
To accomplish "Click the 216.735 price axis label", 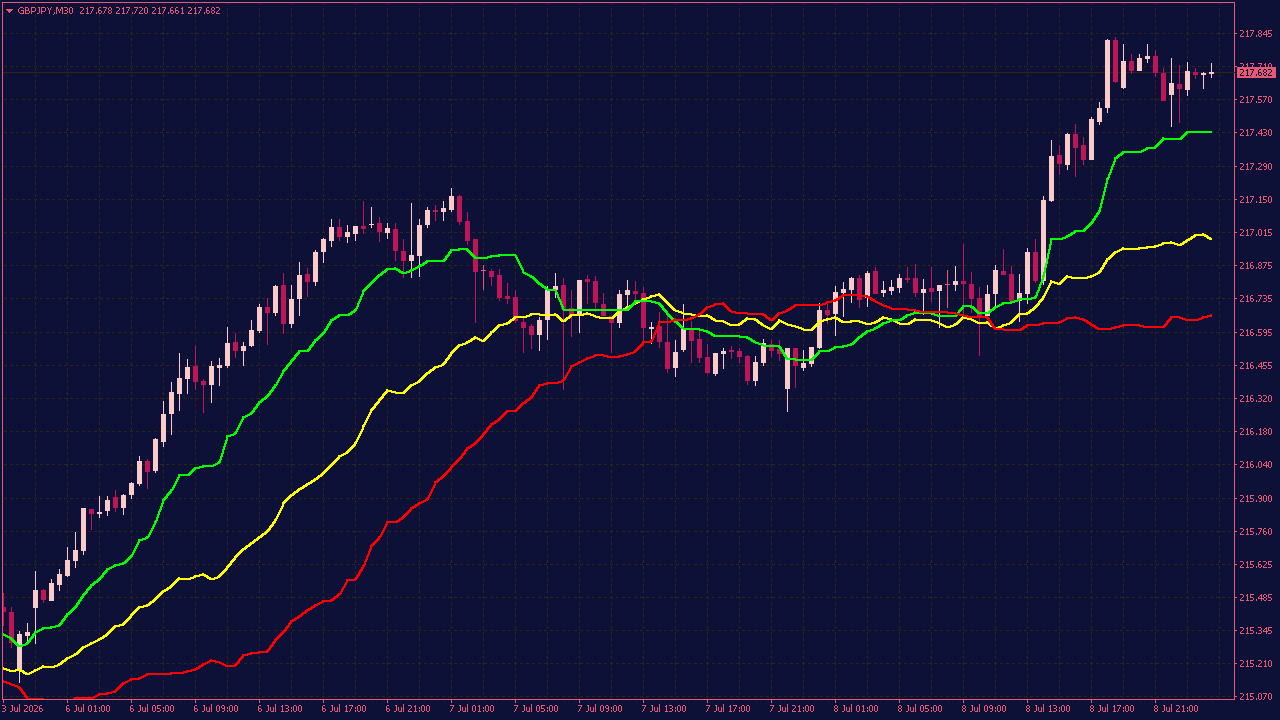I will click(1255, 299).
